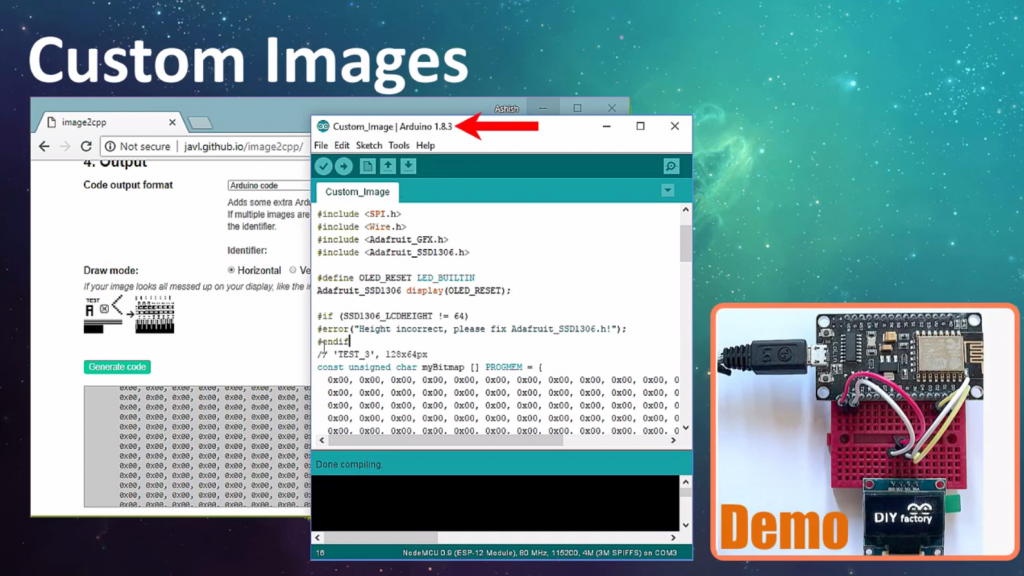
Task: Click the Arduino logo in the title bar
Action: [x=322, y=126]
